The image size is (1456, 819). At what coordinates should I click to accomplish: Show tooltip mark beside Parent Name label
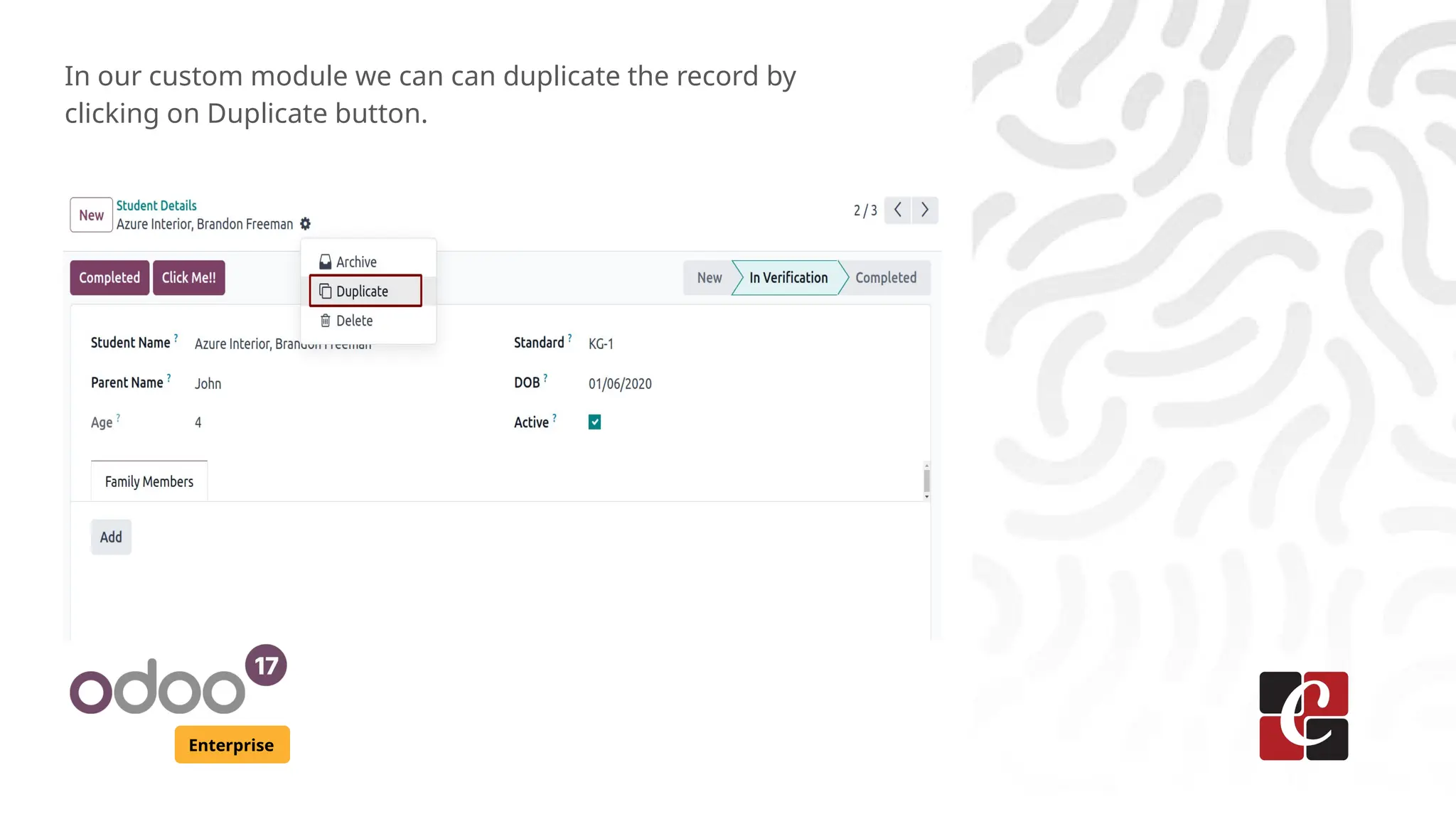tap(169, 378)
